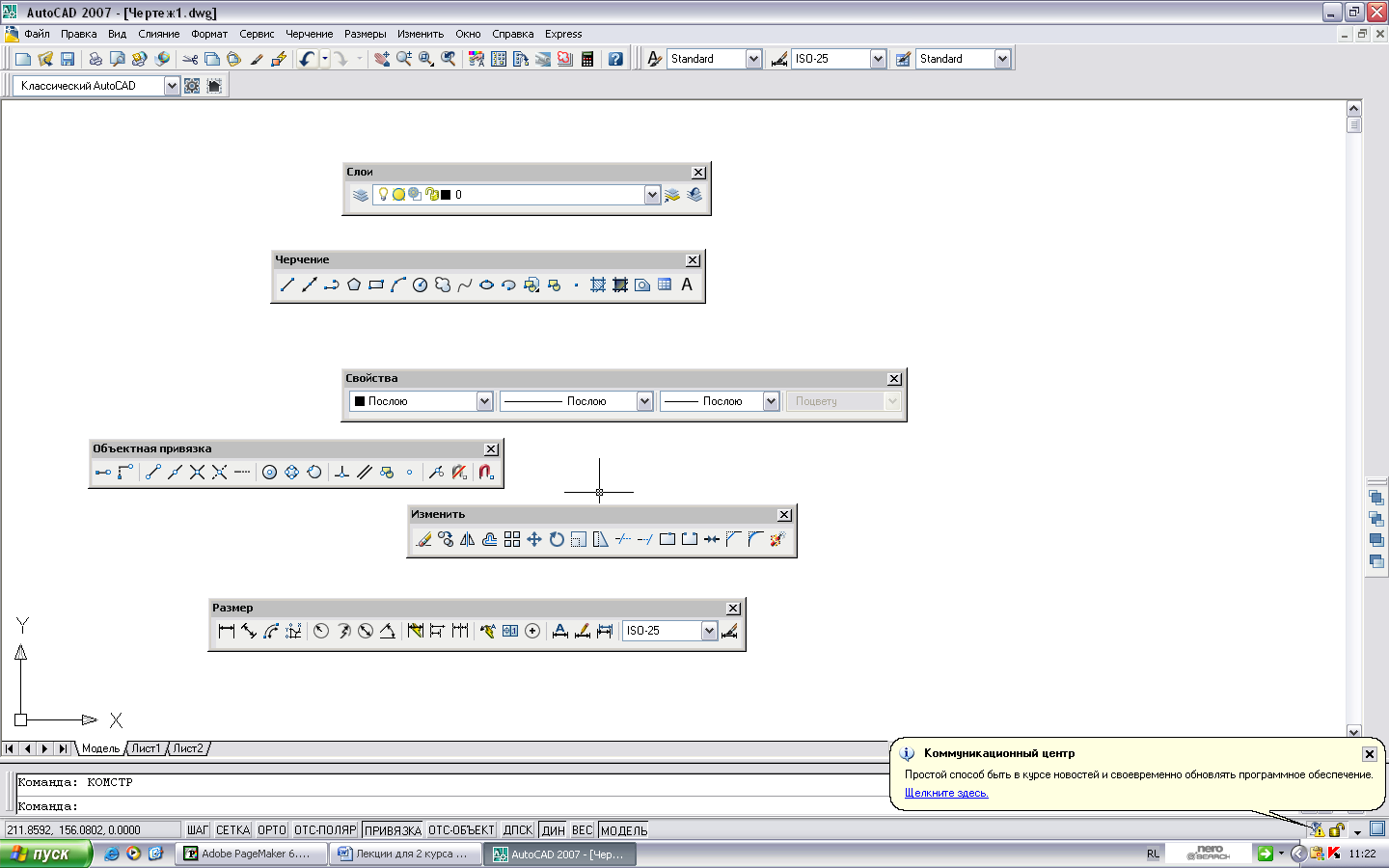This screenshot has width=1389, height=868.
Task: Click the Щелкните здесь link
Action: 946,793
